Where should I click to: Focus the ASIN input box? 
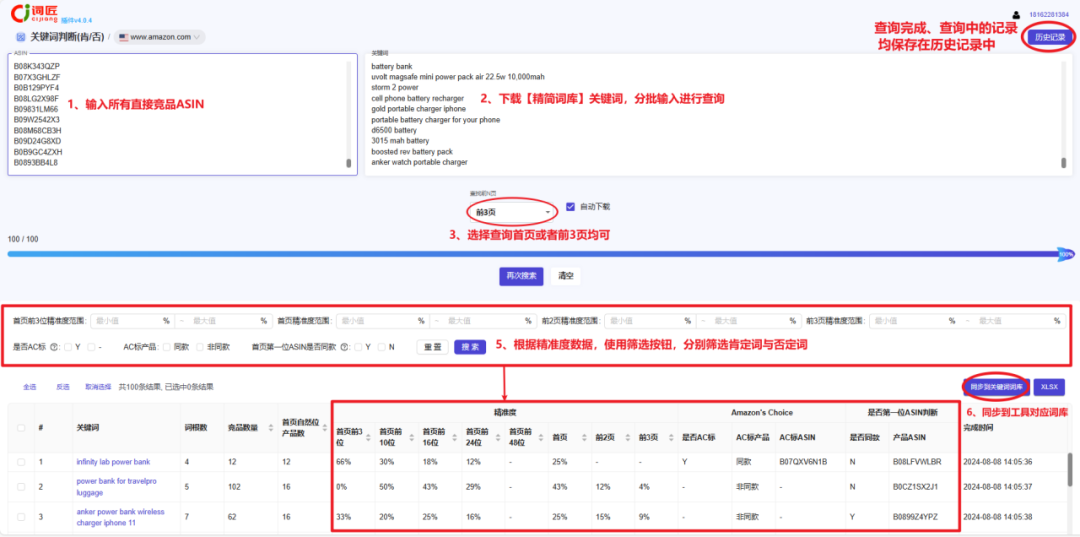click(183, 114)
